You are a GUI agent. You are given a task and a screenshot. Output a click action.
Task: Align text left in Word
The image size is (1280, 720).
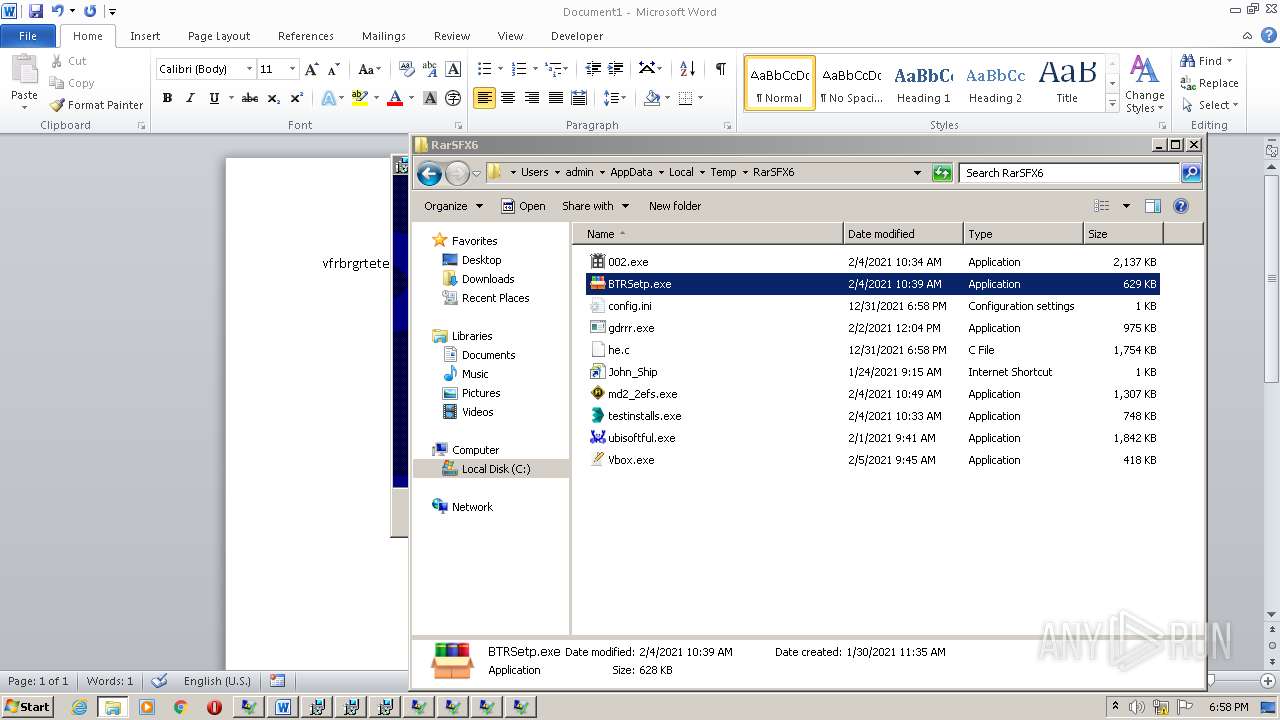point(484,98)
